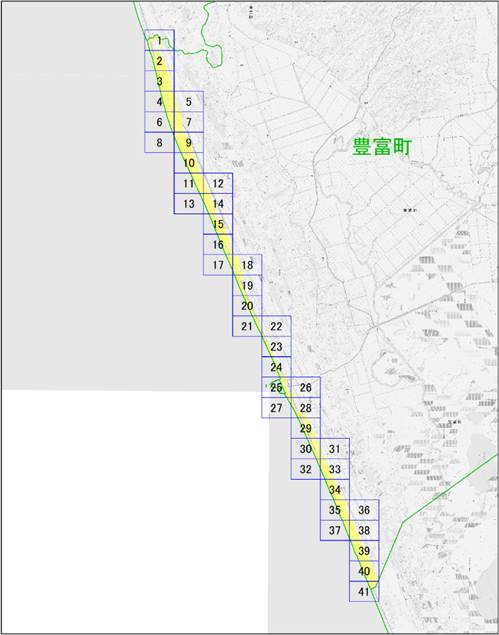Image resolution: width=499 pixels, height=635 pixels.
Task: Open map section 16
Action: [218, 245]
